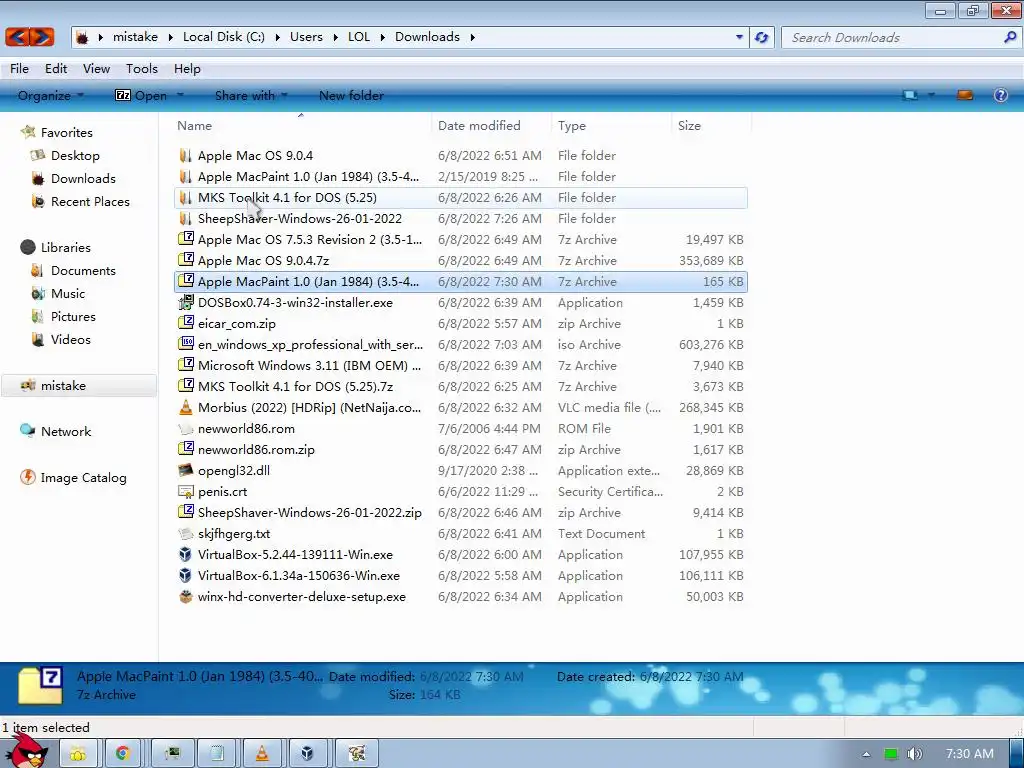Select SheepShaver-Windows-26-01-2022 folder icon

[185, 218]
